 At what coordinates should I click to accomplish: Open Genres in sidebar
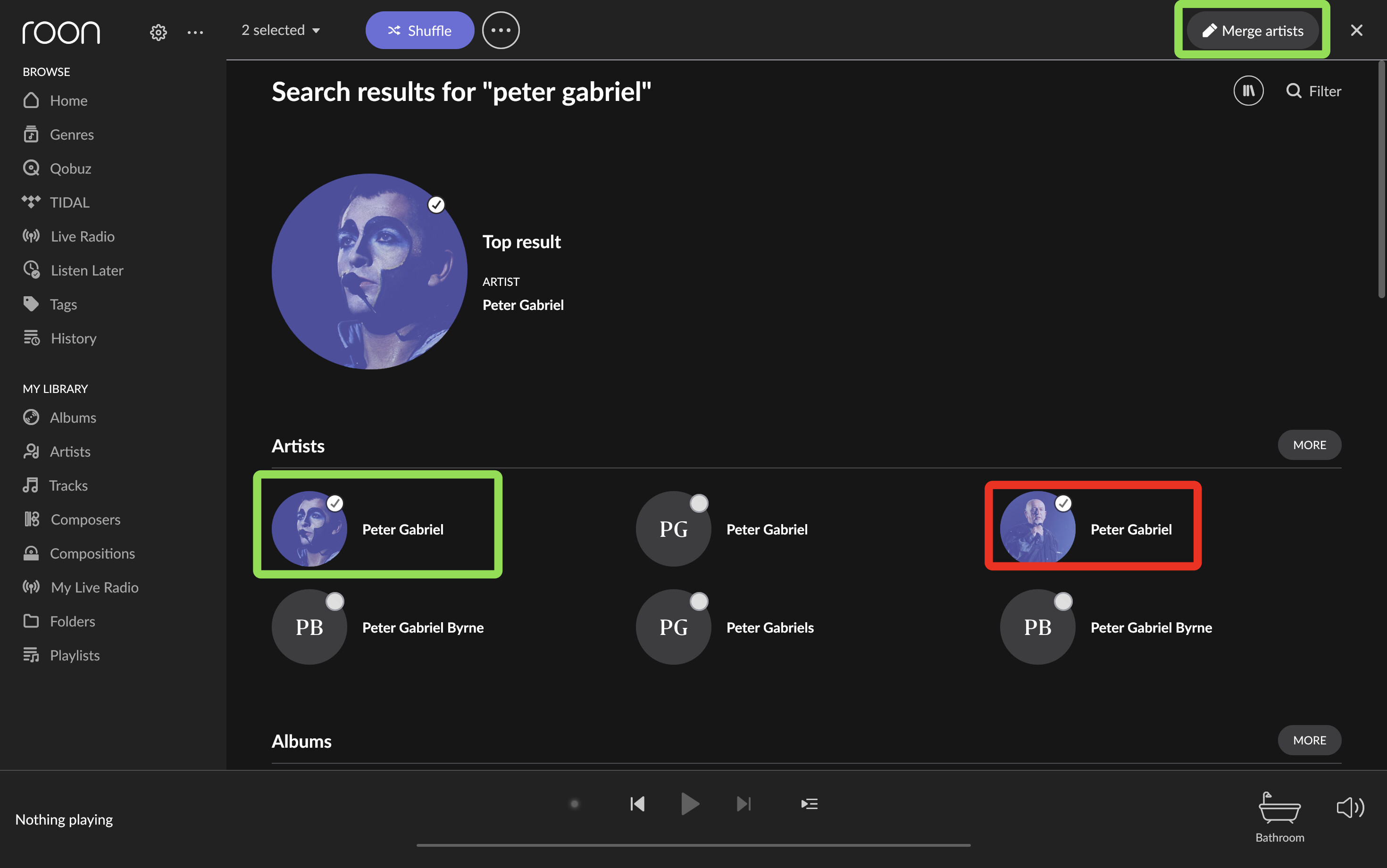click(58, 134)
